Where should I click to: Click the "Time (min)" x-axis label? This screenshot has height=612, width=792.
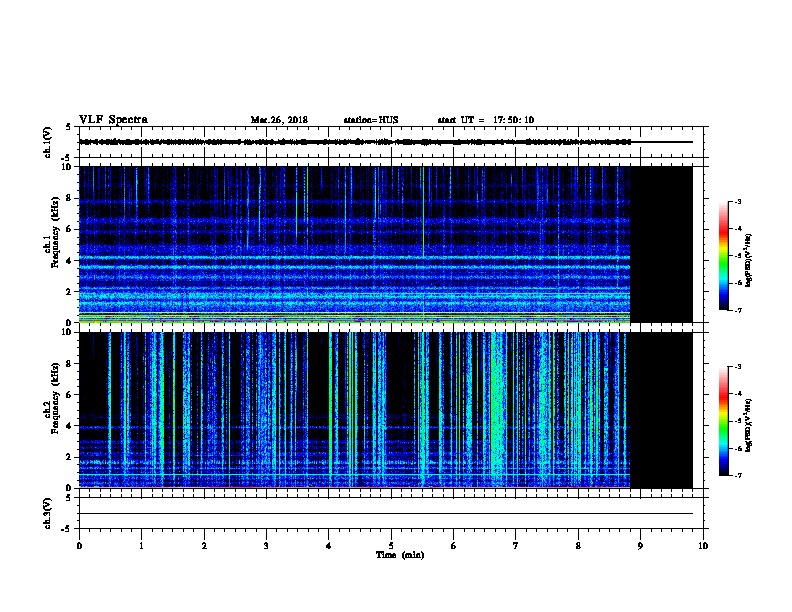tap(400, 555)
